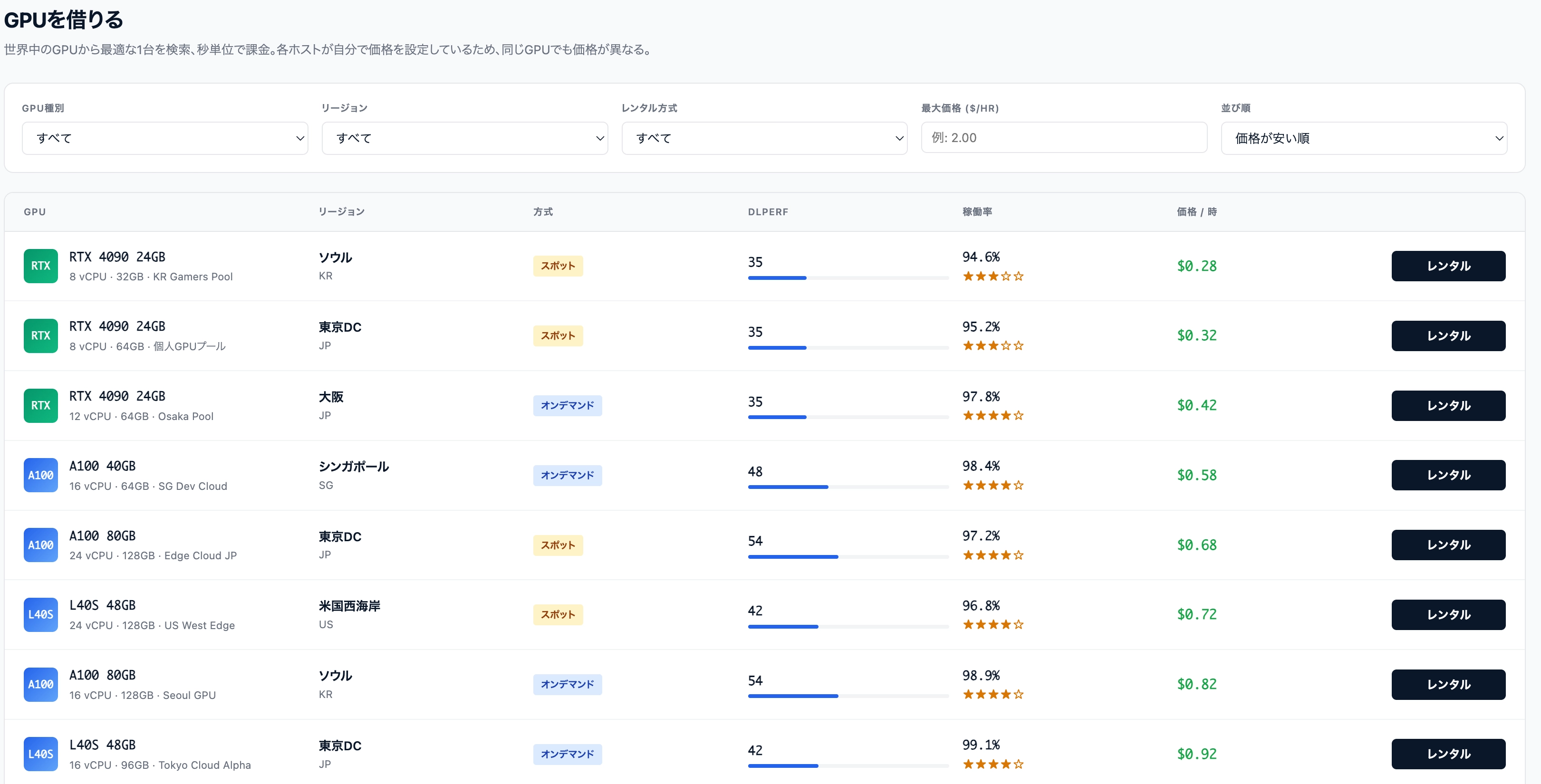Open the リージョン filter dropdown
Image resolution: width=1541 pixels, height=784 pixels.
coord(465,138)
